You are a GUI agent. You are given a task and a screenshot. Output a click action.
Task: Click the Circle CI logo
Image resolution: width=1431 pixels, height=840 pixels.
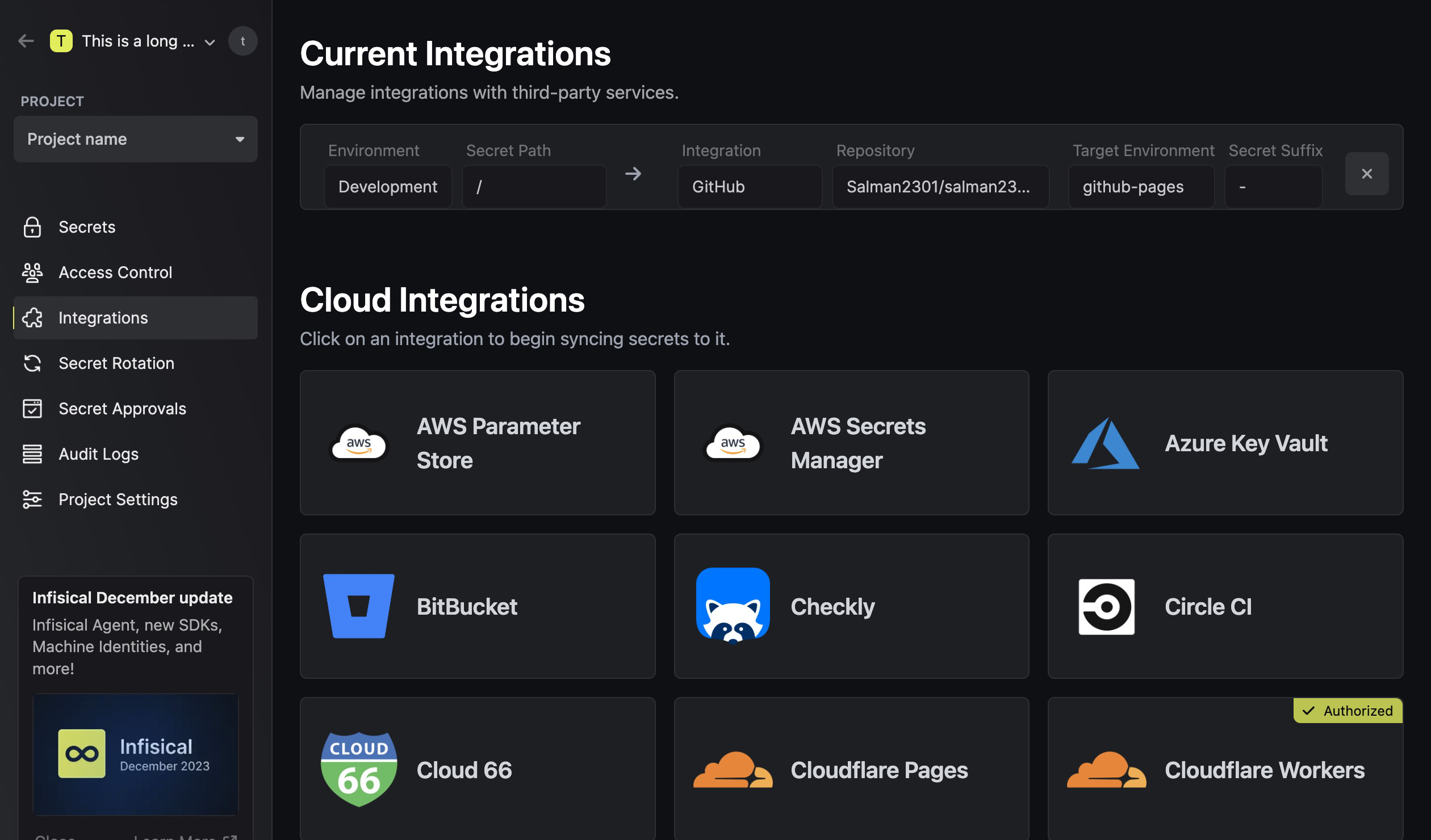(x=1106, y=607)
